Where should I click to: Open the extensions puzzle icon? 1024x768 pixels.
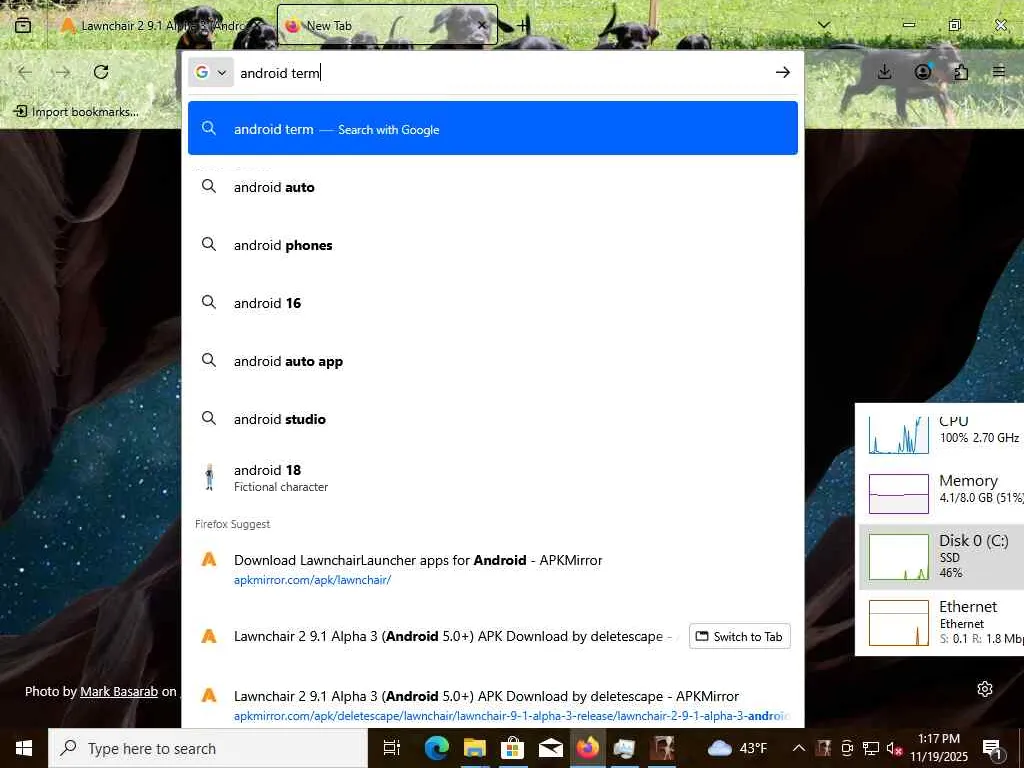pyautogui.click(x=961, y=72)
